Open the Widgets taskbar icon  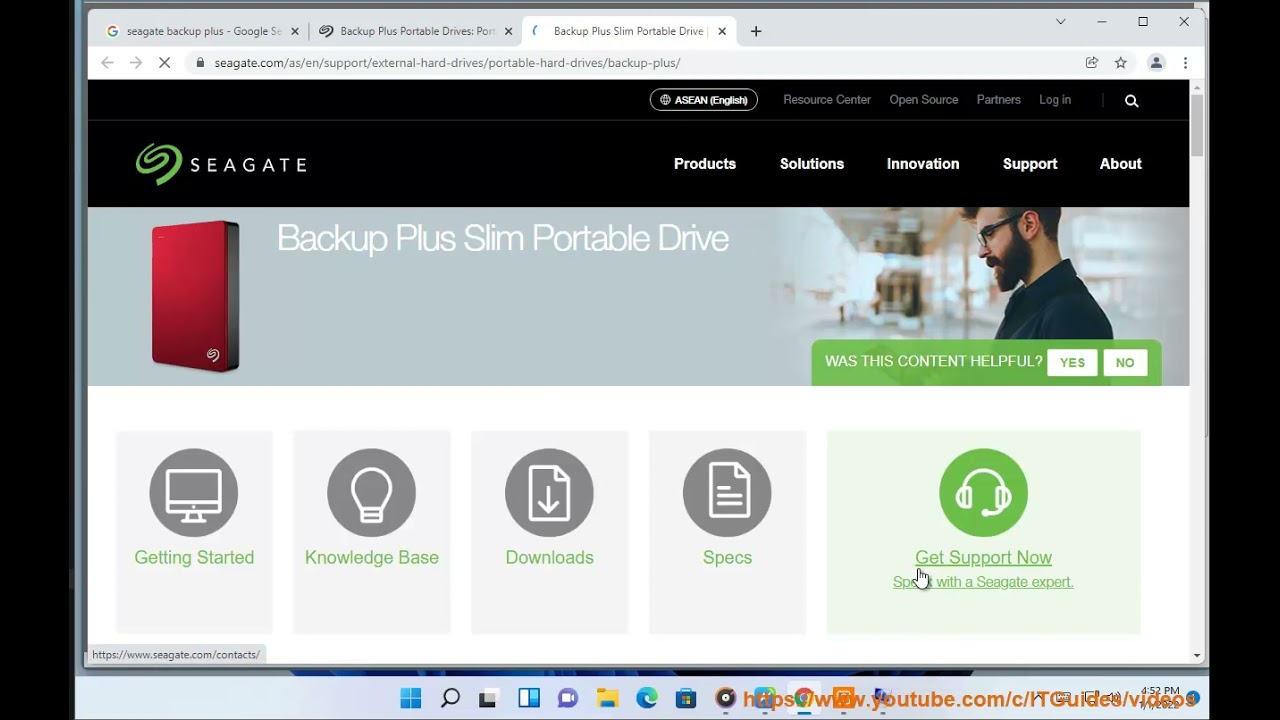pos(529,698)
